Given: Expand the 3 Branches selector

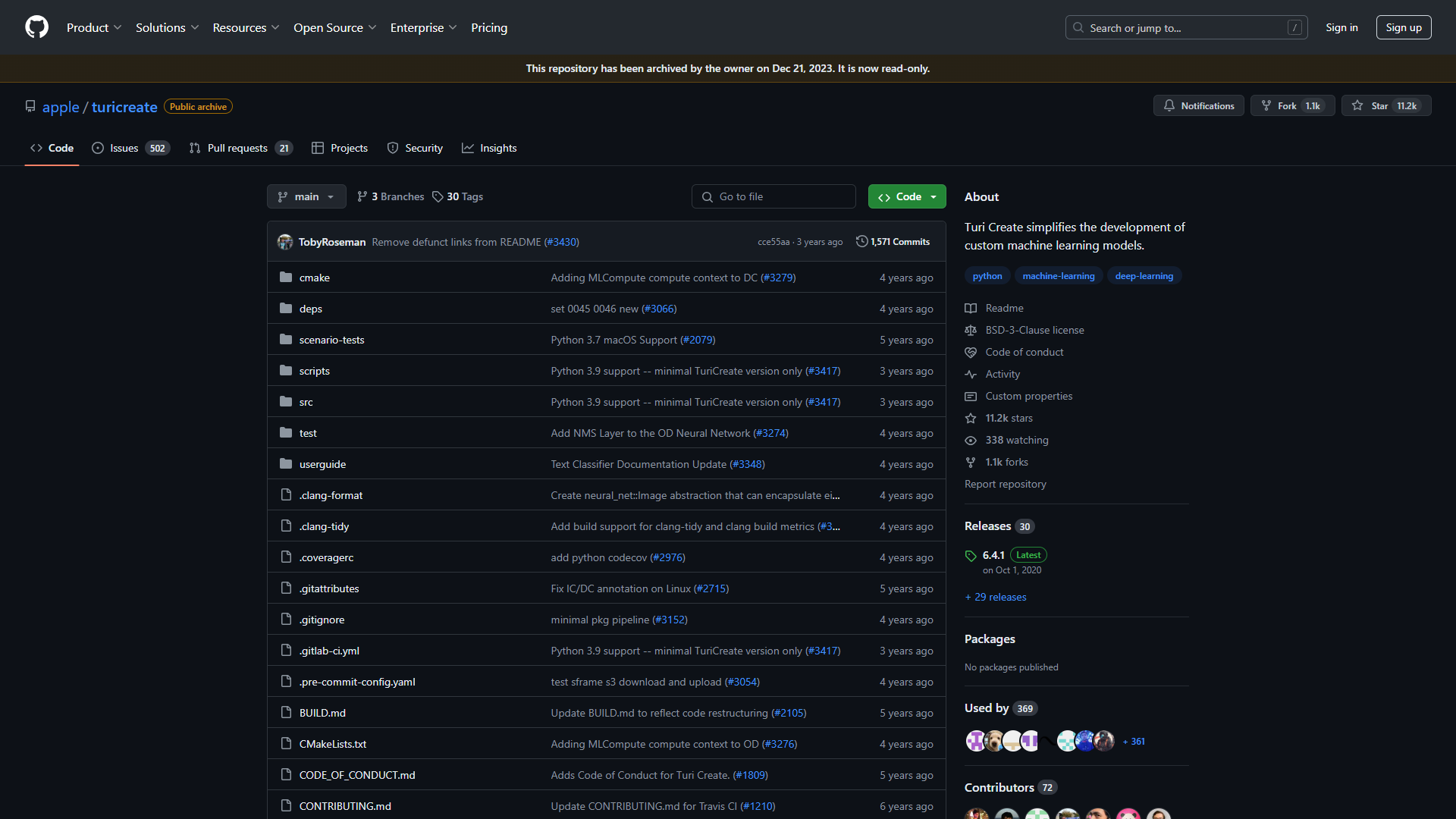Looking at the screenshot, I should [390, 196].
